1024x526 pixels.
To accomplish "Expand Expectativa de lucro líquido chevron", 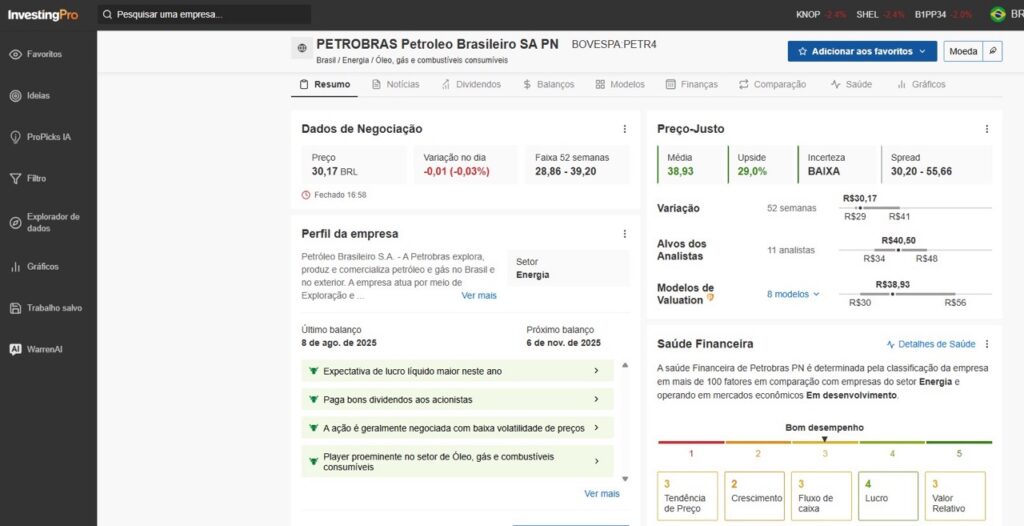I will pyautogui.click(x=596, y=371).
